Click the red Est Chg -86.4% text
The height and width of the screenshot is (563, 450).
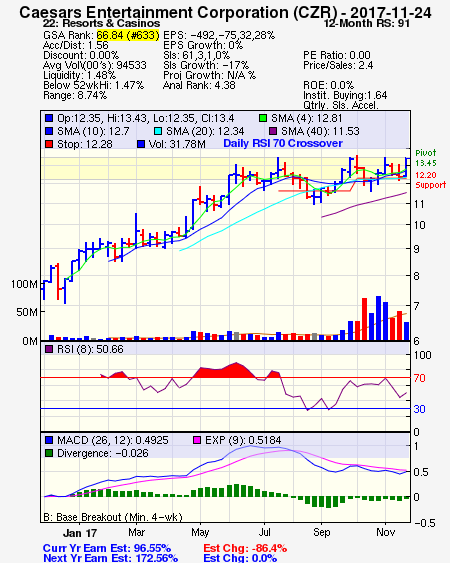[245, 548]
